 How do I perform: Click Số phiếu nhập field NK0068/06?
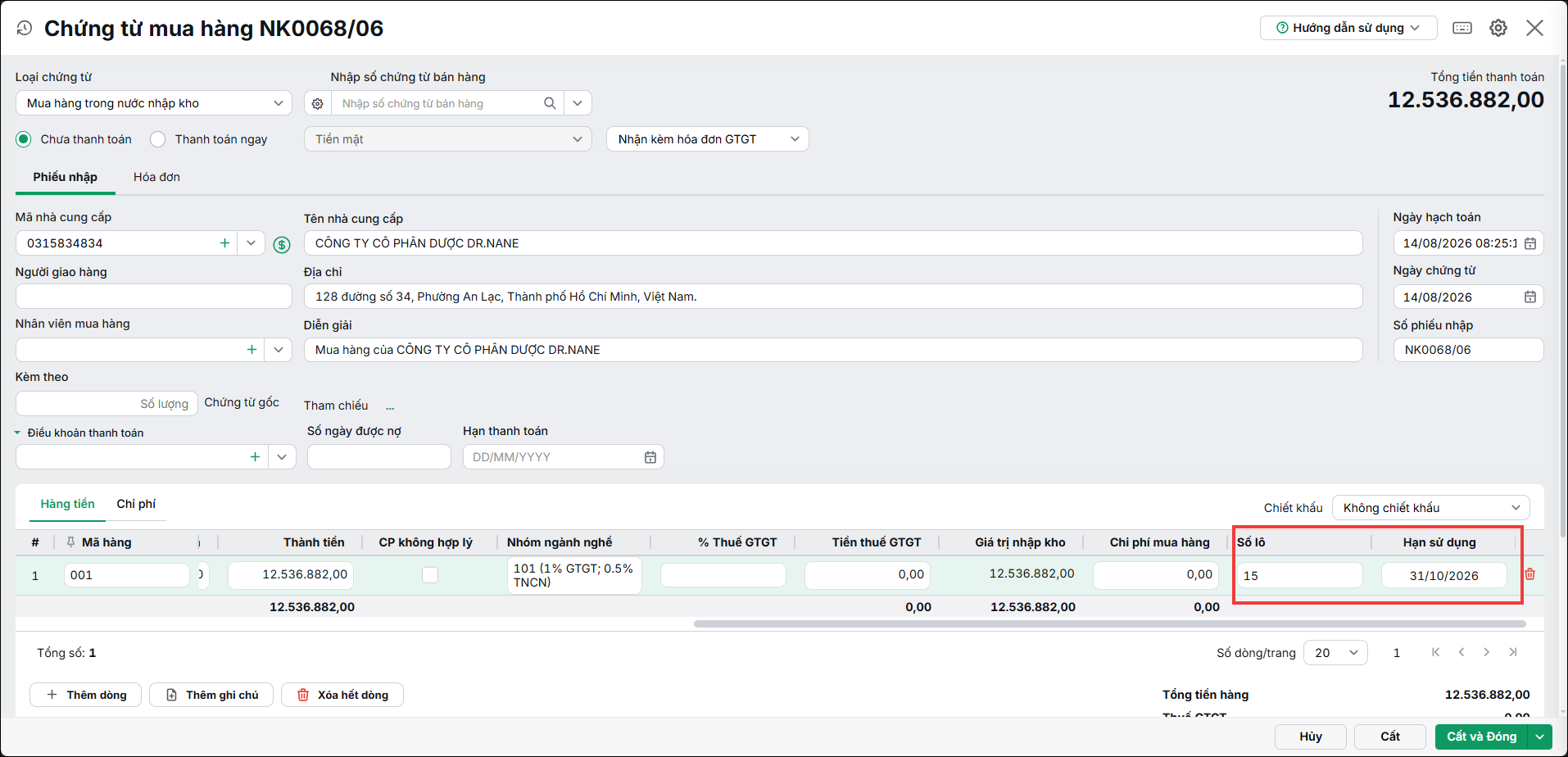click(x=1468, y=350)
